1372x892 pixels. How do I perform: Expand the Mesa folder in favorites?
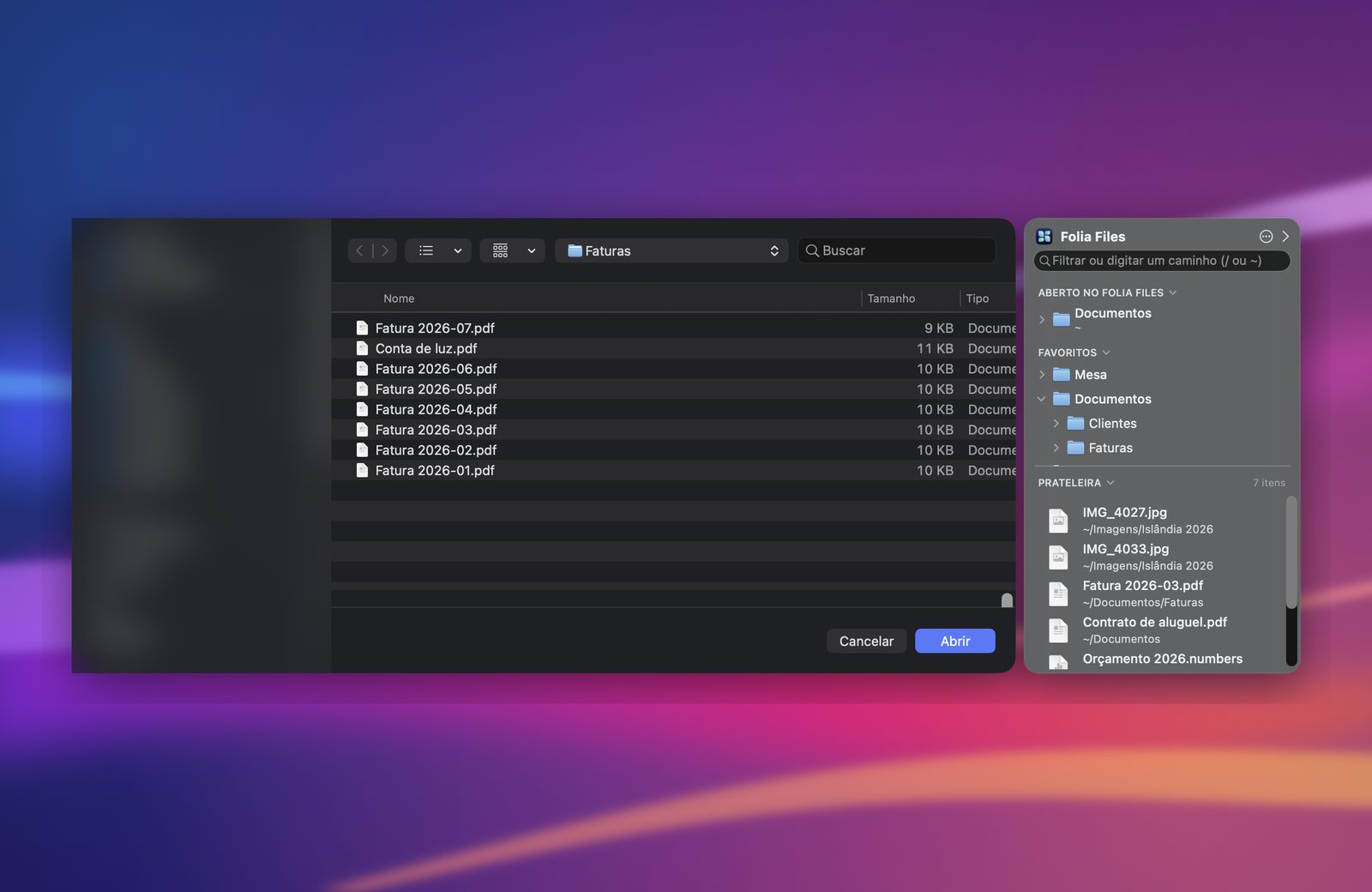[1042, 375]
